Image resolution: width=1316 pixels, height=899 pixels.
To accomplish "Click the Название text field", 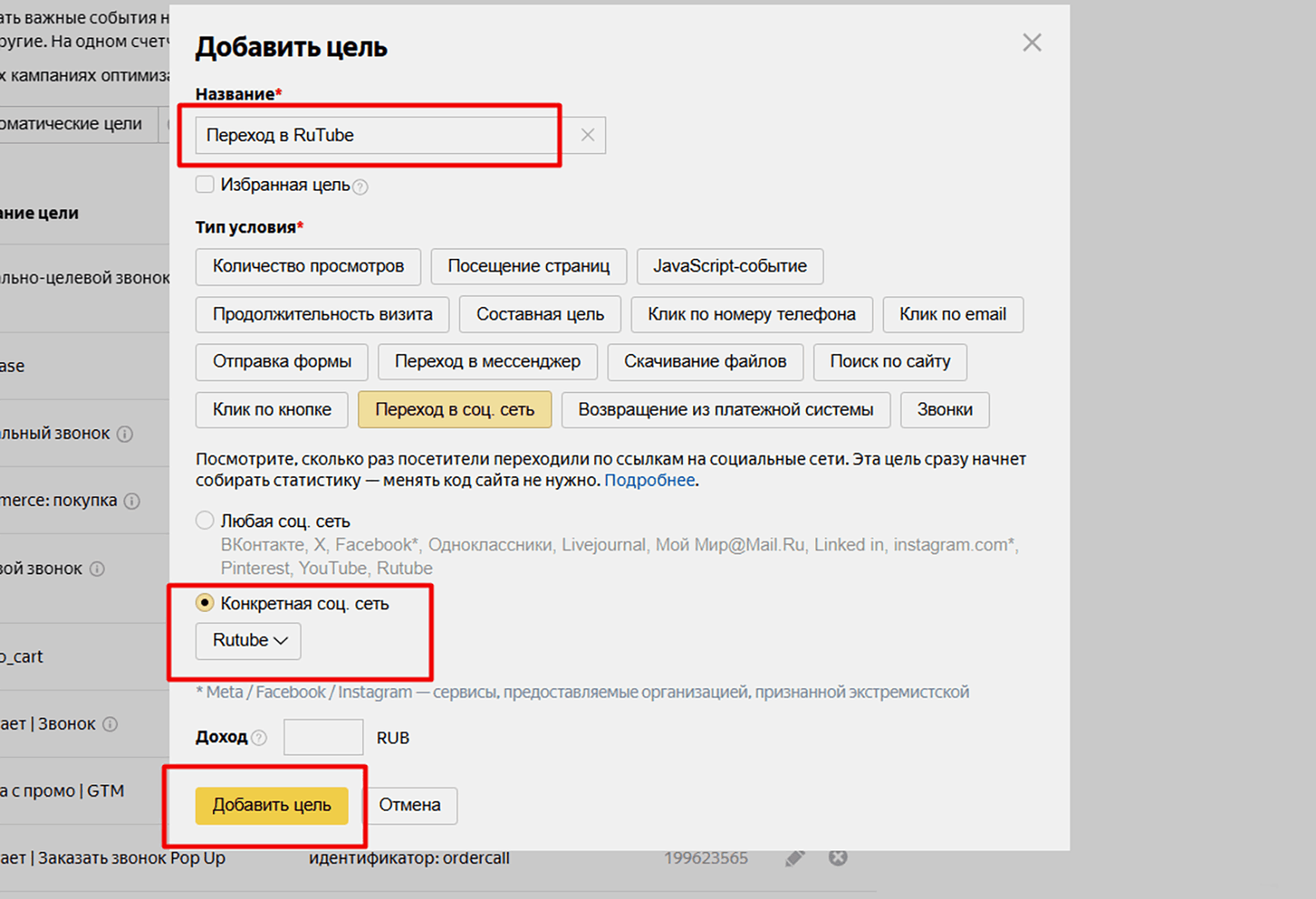I will 376,135.
